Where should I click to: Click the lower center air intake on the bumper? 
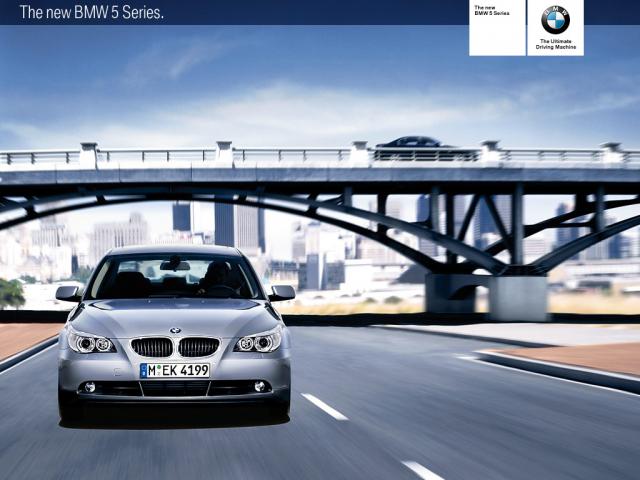point(175,388)
